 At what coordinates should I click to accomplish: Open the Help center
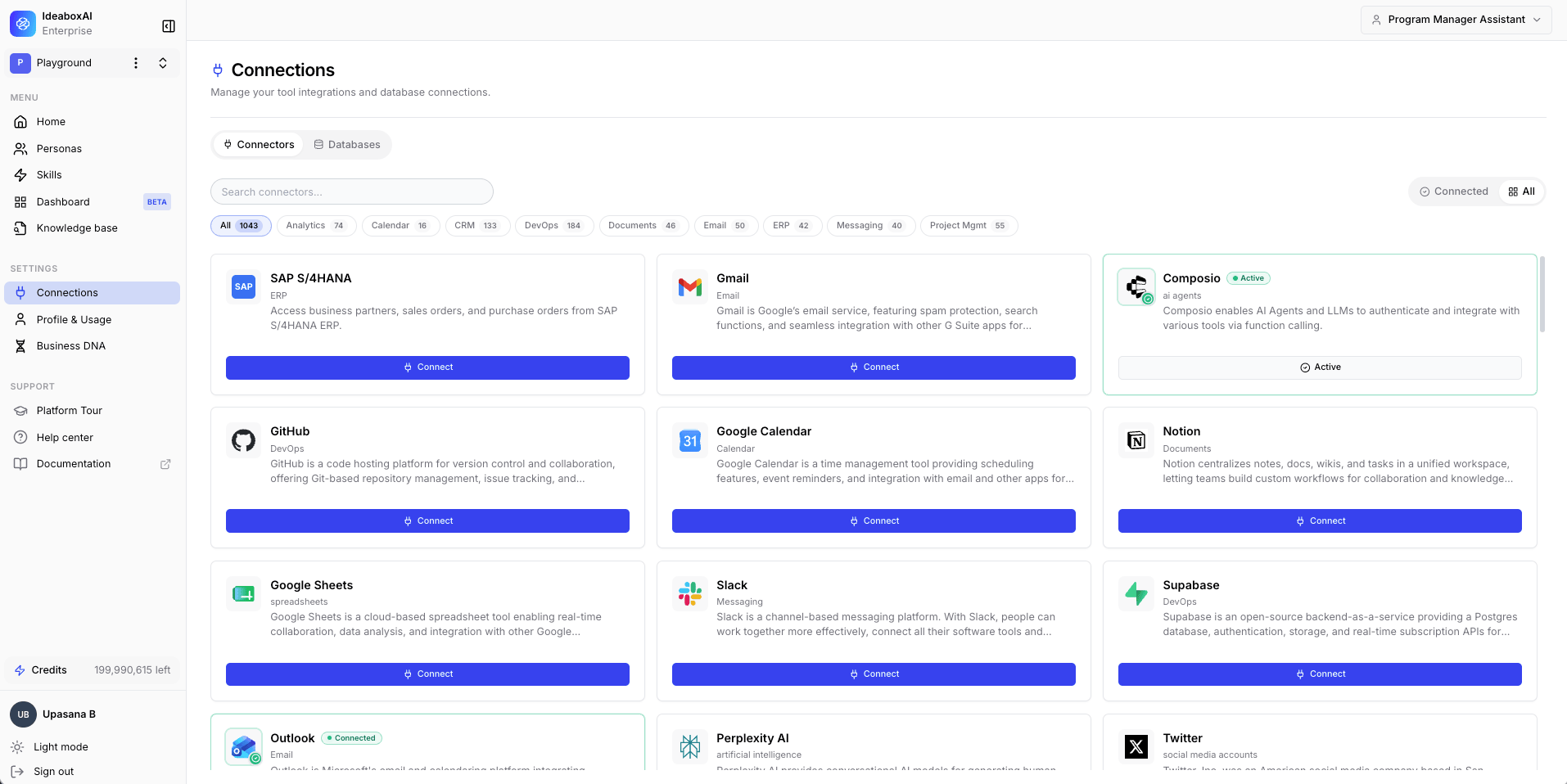click(92, 438)
